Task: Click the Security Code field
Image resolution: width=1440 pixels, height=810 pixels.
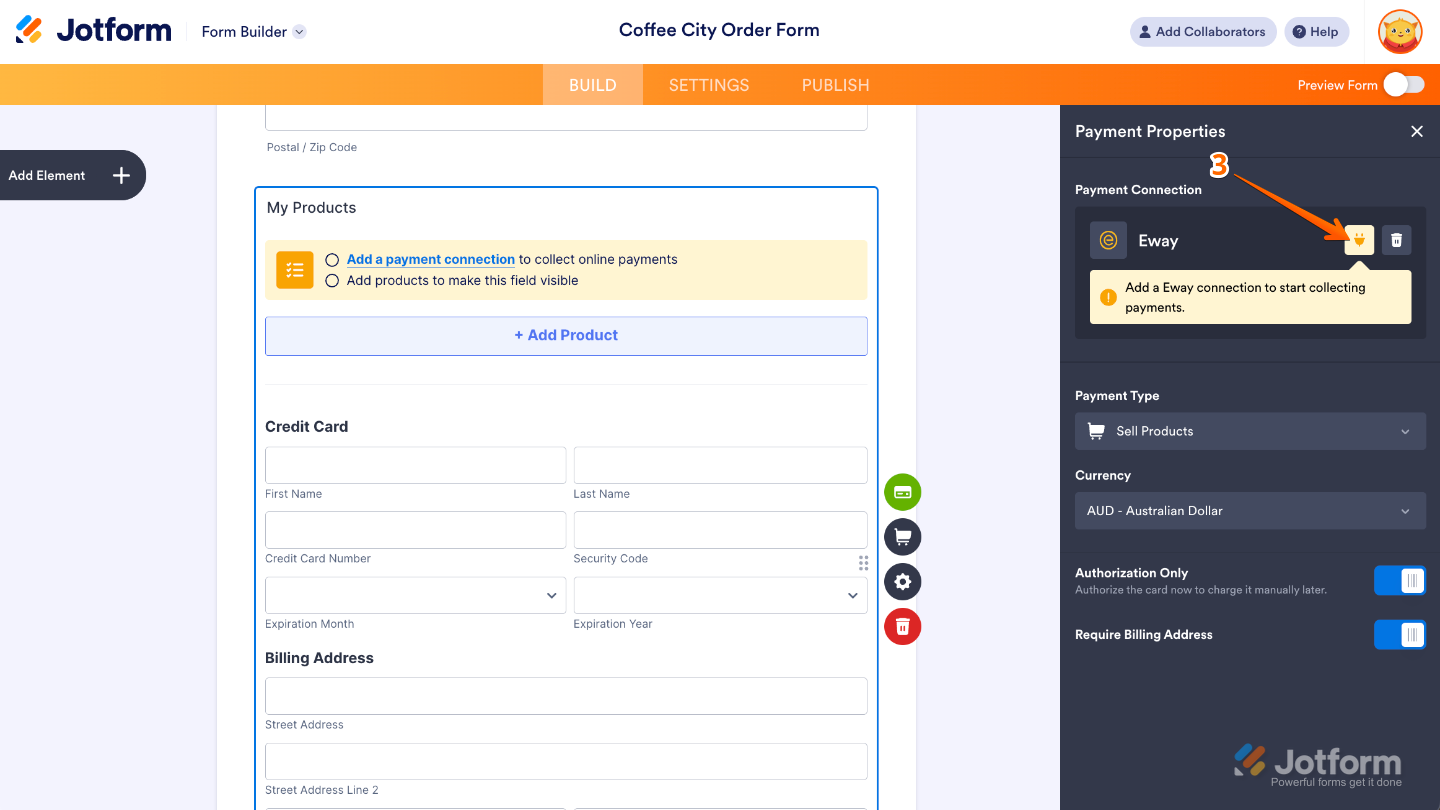Action: pos(720,530)
